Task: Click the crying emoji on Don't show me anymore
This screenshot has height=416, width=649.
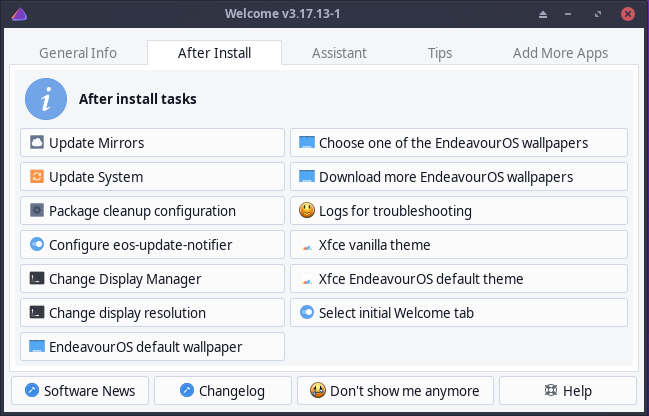Action: pos(317,390)
